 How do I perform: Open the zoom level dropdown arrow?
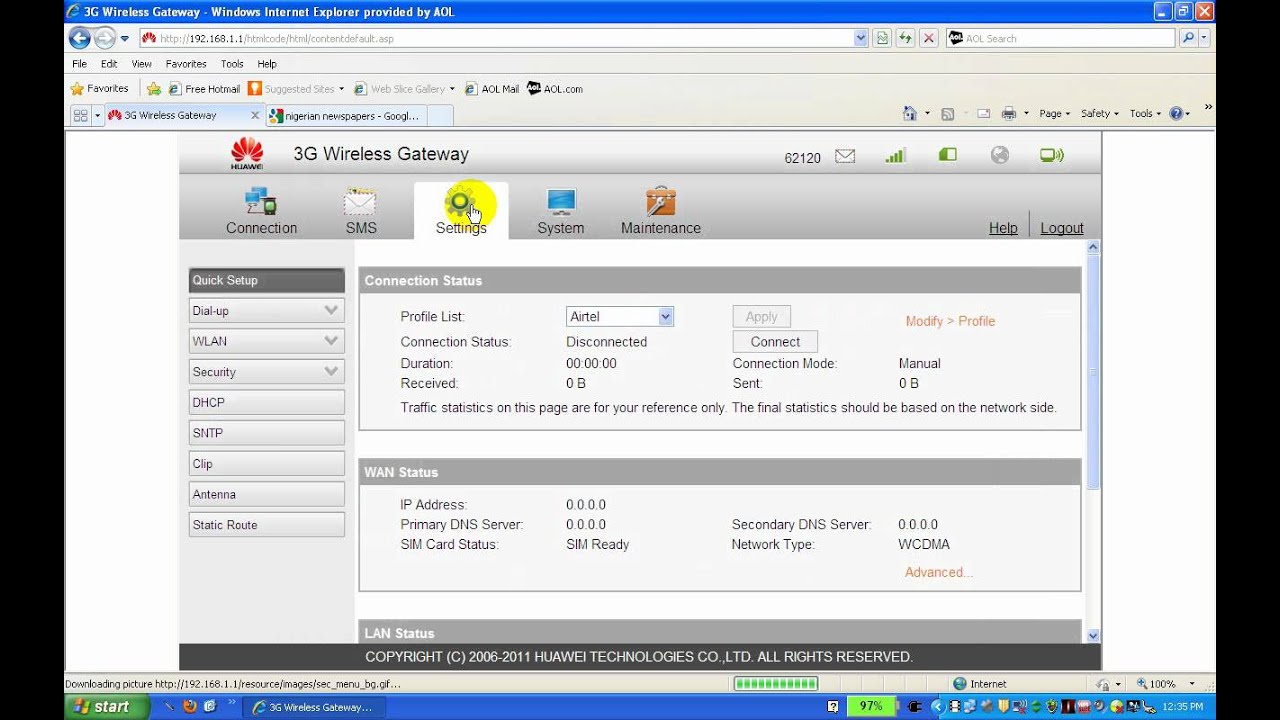tap(1192, 684)
